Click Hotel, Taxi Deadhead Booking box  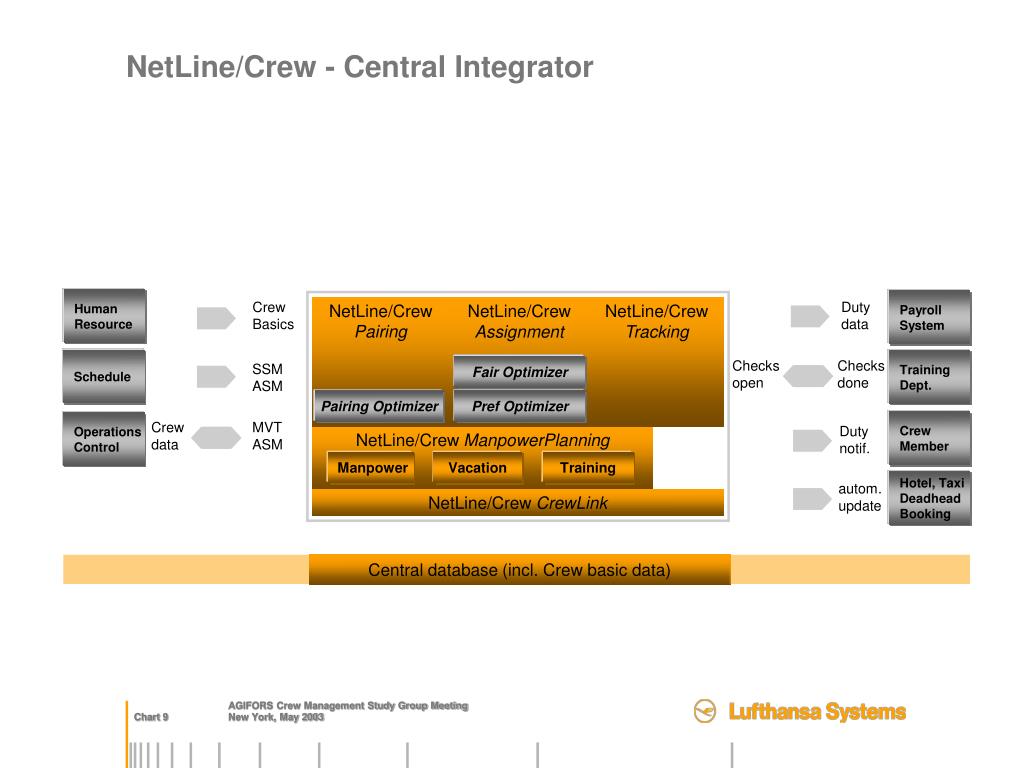point(930,498)
